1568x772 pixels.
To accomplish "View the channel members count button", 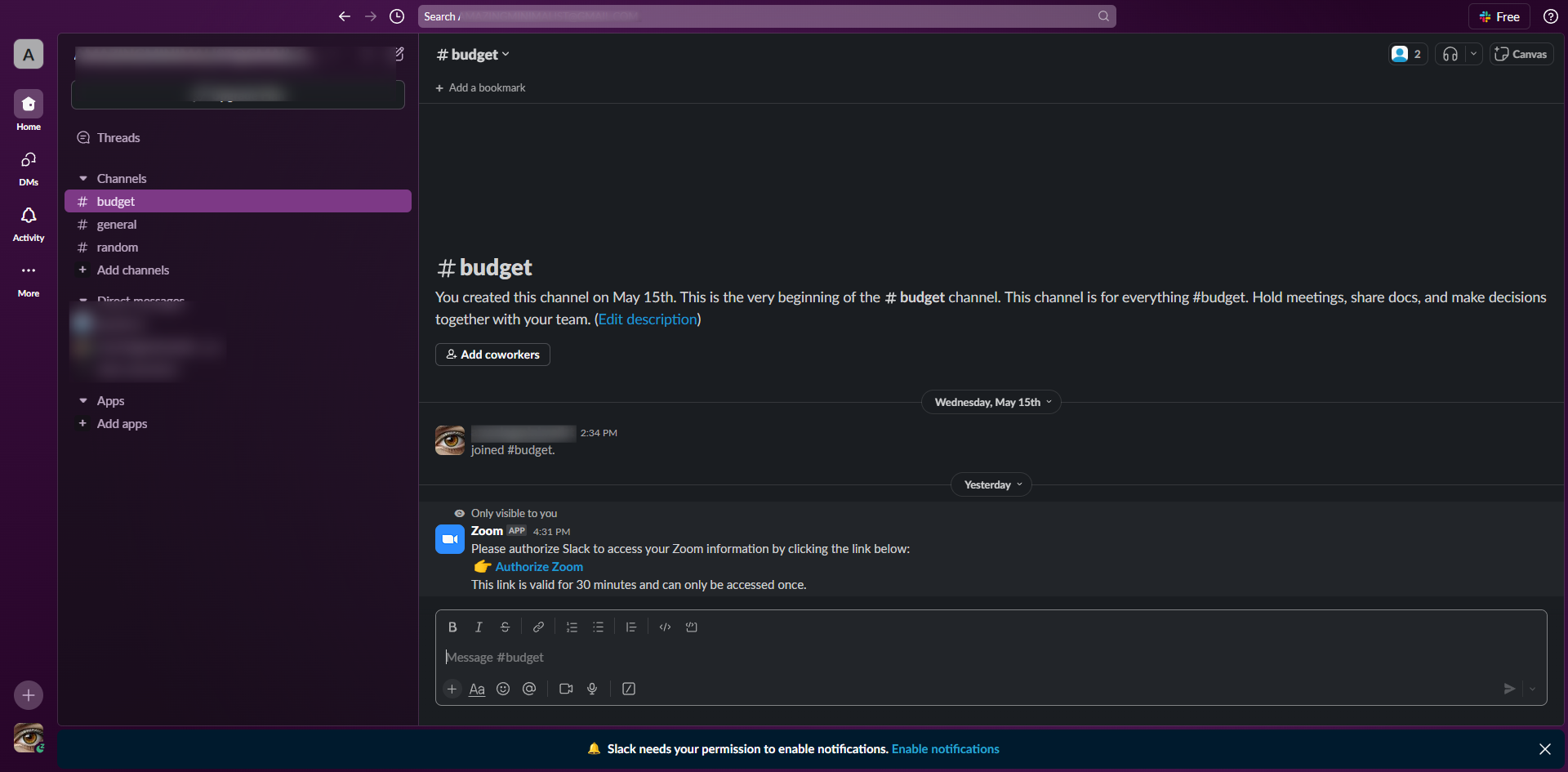I will coord(1408,54).
